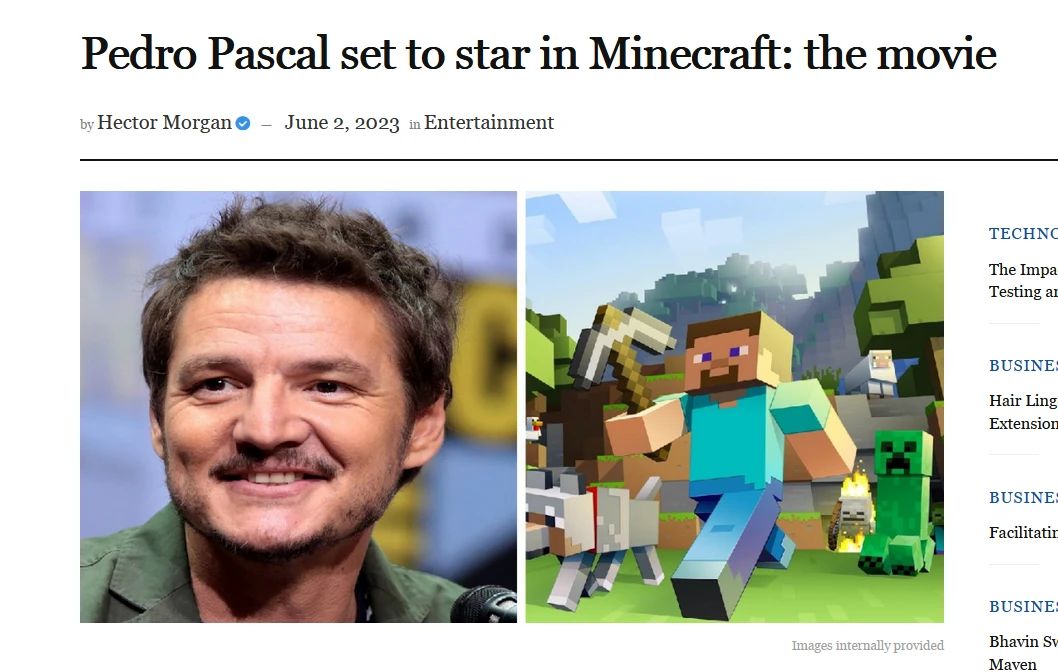Click the sheep on the Minecraft hill
Image resolution: width=1058 pixels, height=672 pixels.
coord(872,373)
